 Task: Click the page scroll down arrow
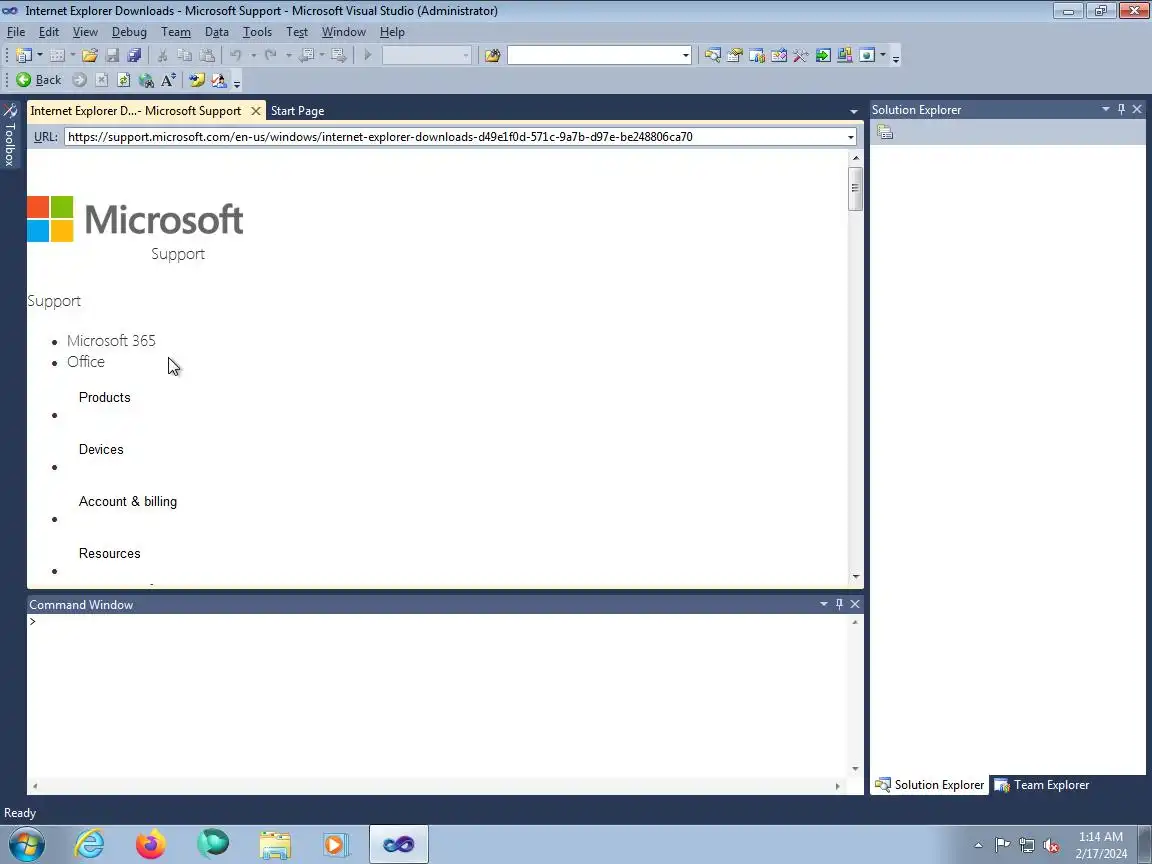click(855, 577)
